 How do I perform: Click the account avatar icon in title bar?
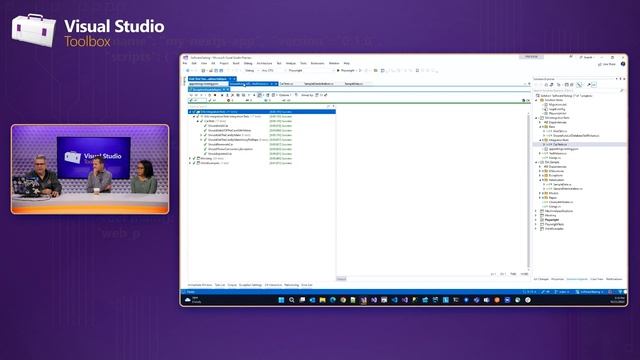click(x=623, y=64)
